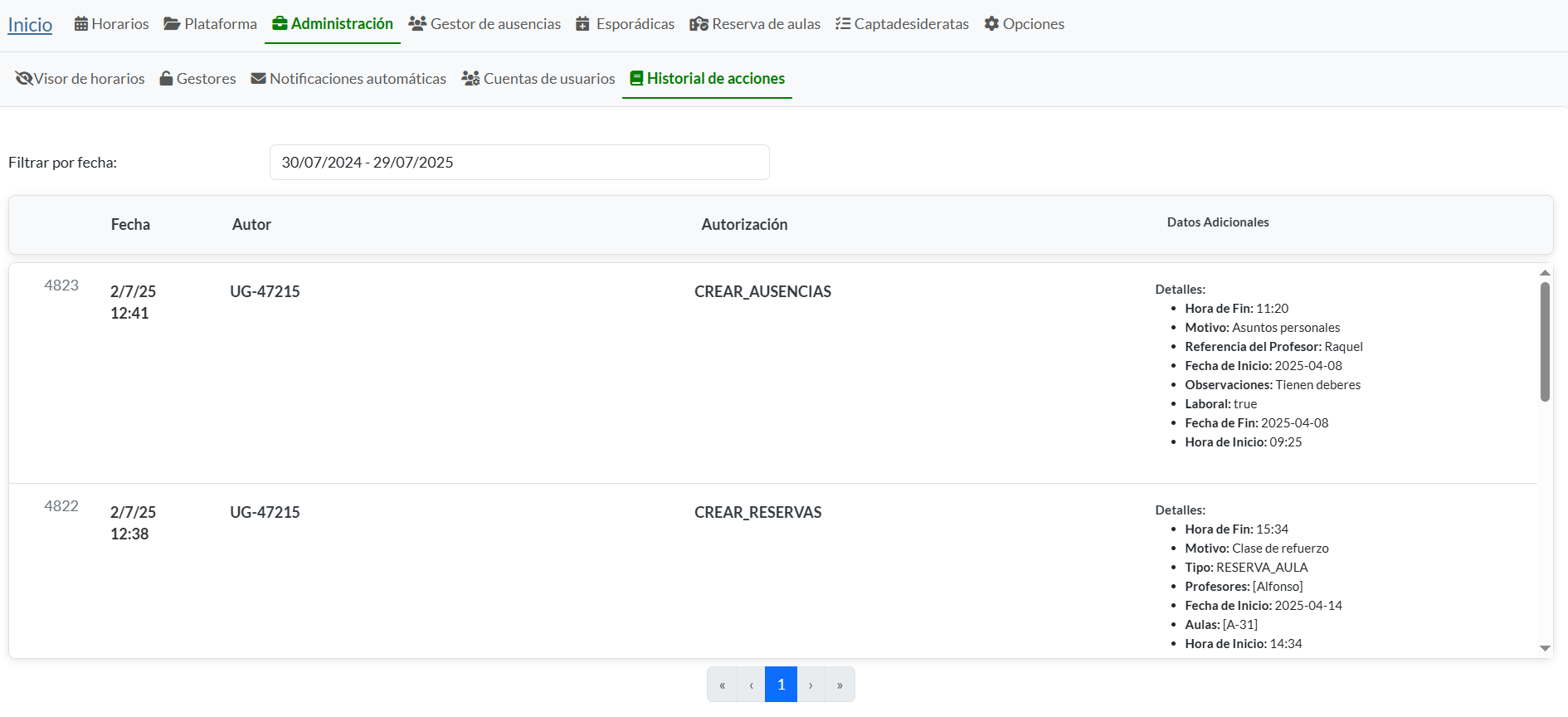The image size is (1568, 717).
Task: Click author UG-47215 in row 4822
Action: (265, 513)
